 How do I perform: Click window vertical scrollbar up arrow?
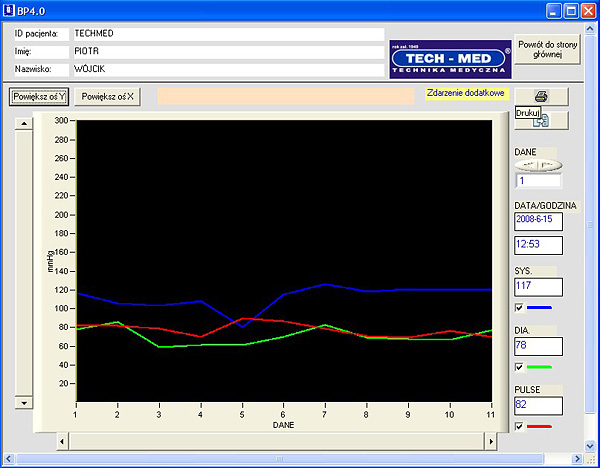pos(590,29)
